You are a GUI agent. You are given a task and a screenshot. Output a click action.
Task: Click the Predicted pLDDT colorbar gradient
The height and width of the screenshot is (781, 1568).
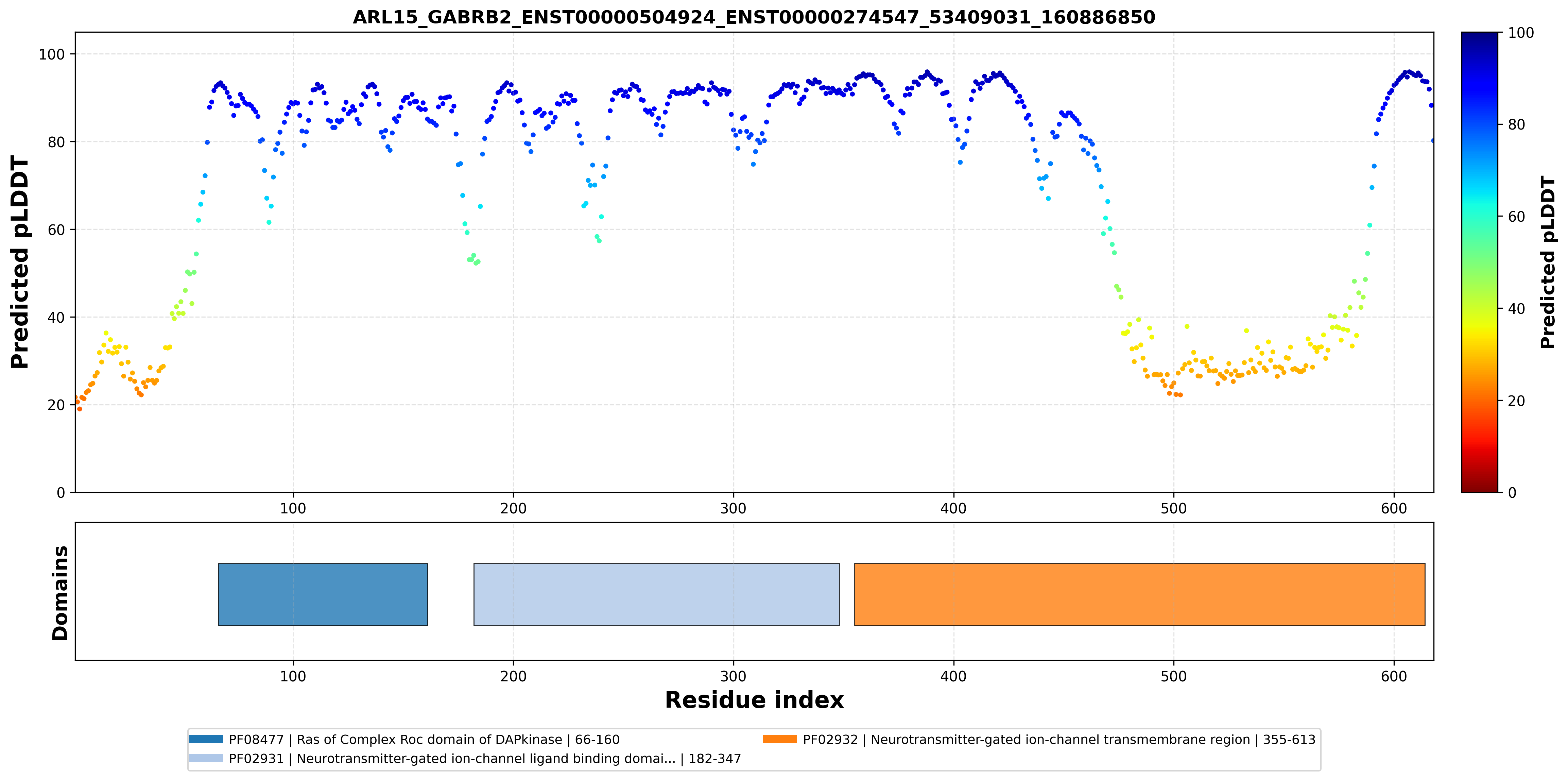1479,262
